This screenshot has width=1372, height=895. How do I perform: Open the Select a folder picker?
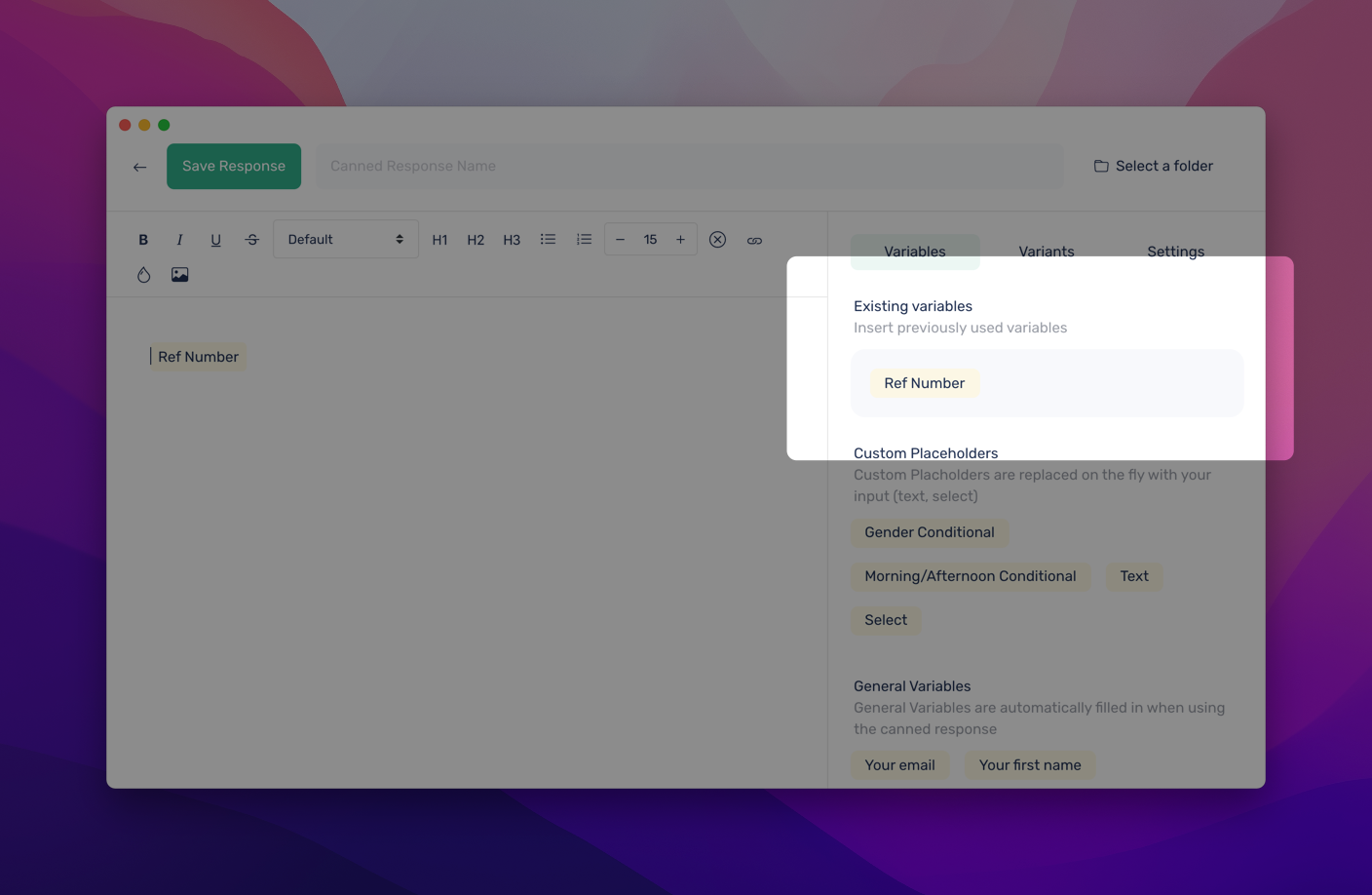click(x=1153, y=167)
